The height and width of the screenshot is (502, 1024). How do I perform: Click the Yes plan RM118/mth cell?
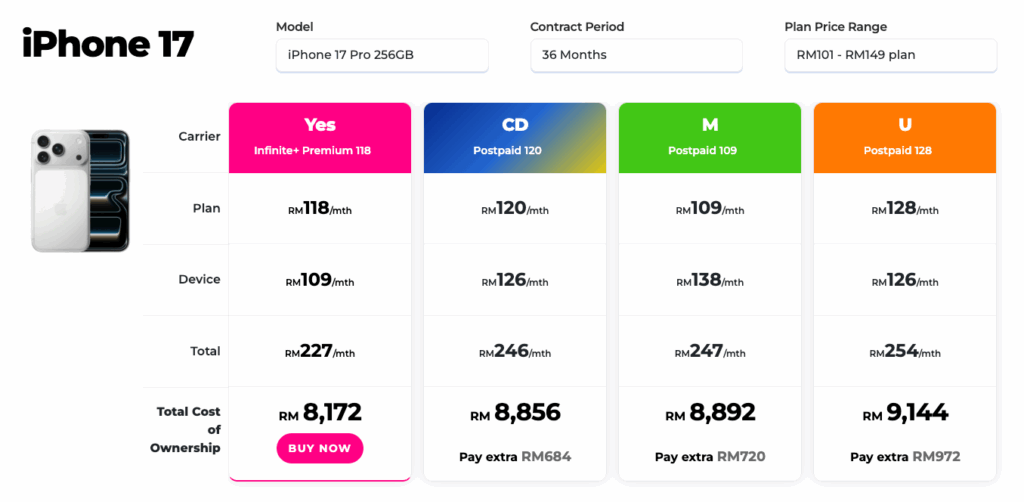pos(320,209)
